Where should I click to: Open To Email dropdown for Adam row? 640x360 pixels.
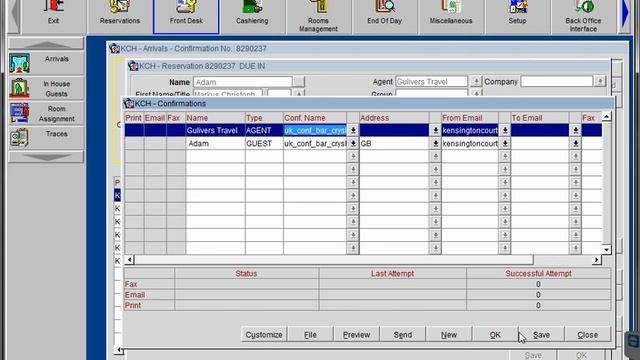[x=576, y=144]
